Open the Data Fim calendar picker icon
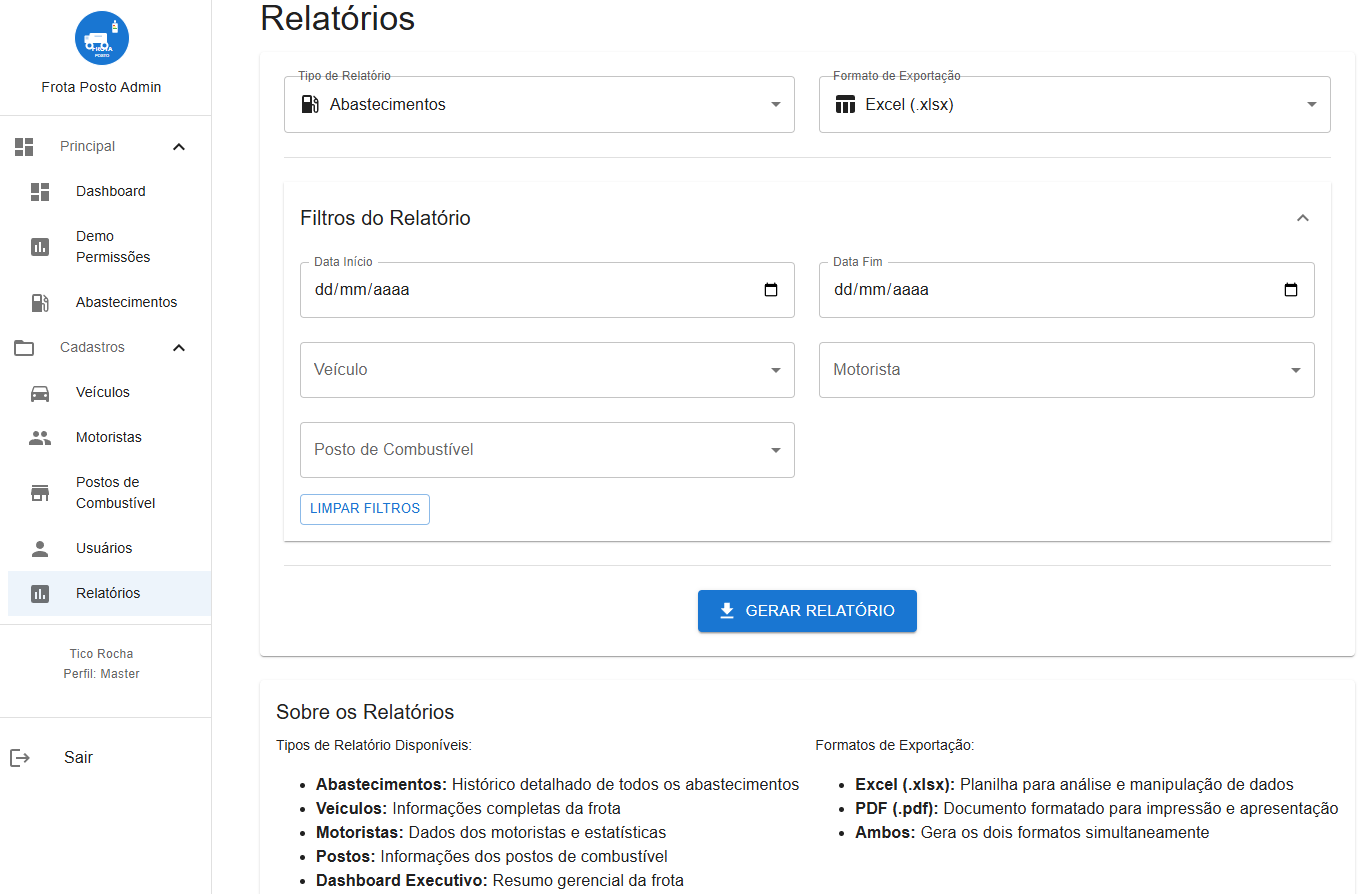 (x=1291, y=290)
